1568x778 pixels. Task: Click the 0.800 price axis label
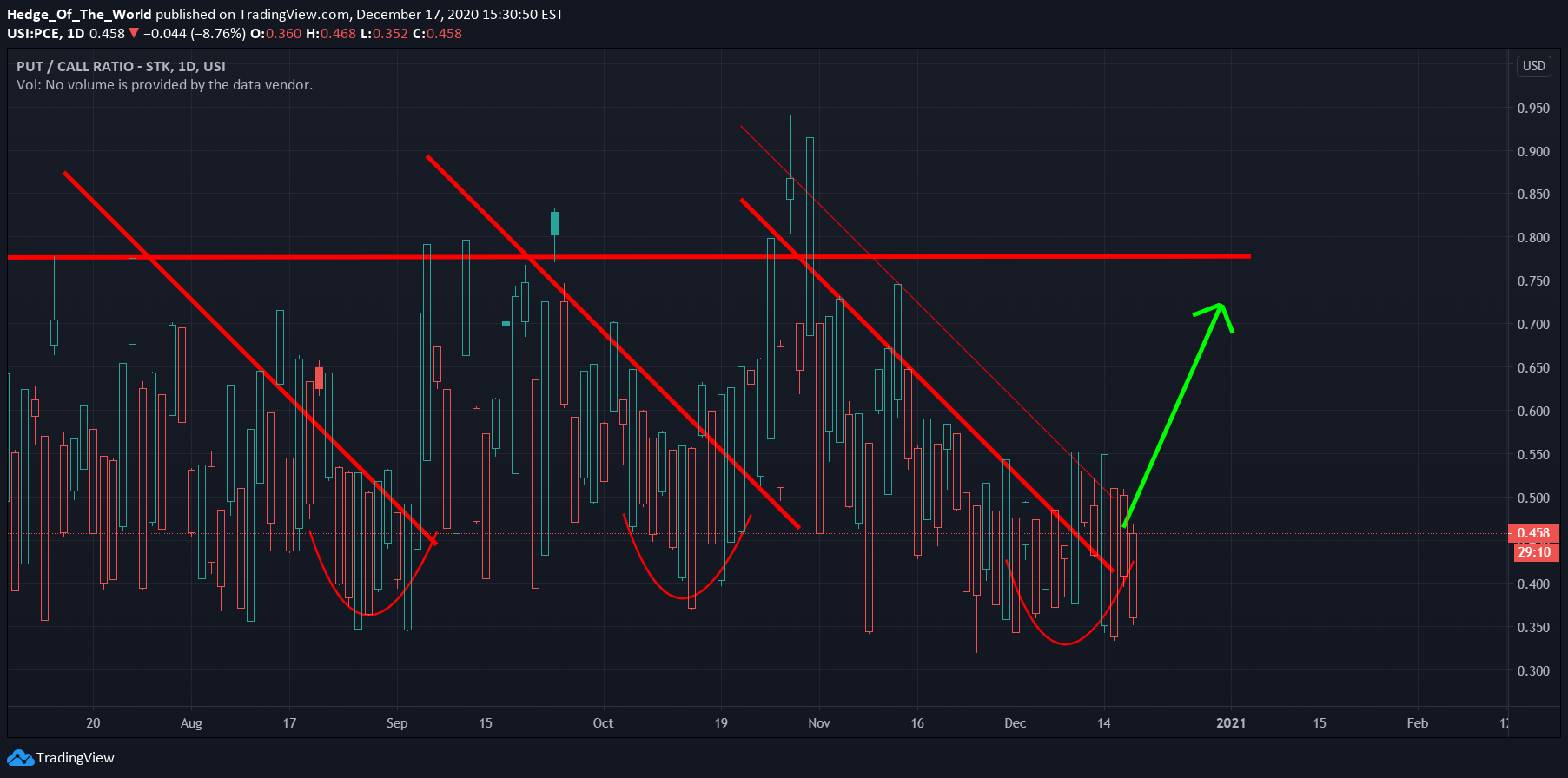tap(1533, 238)
